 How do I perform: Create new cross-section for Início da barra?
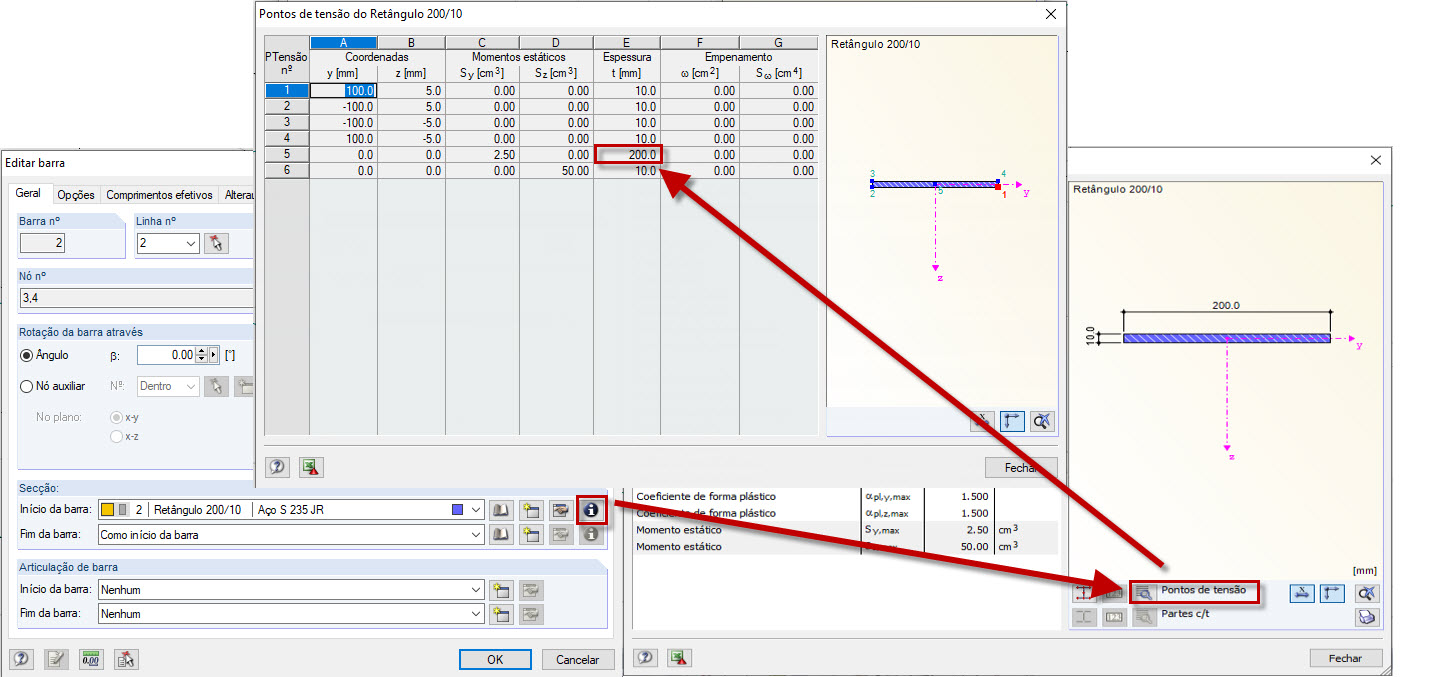(531, 510)
